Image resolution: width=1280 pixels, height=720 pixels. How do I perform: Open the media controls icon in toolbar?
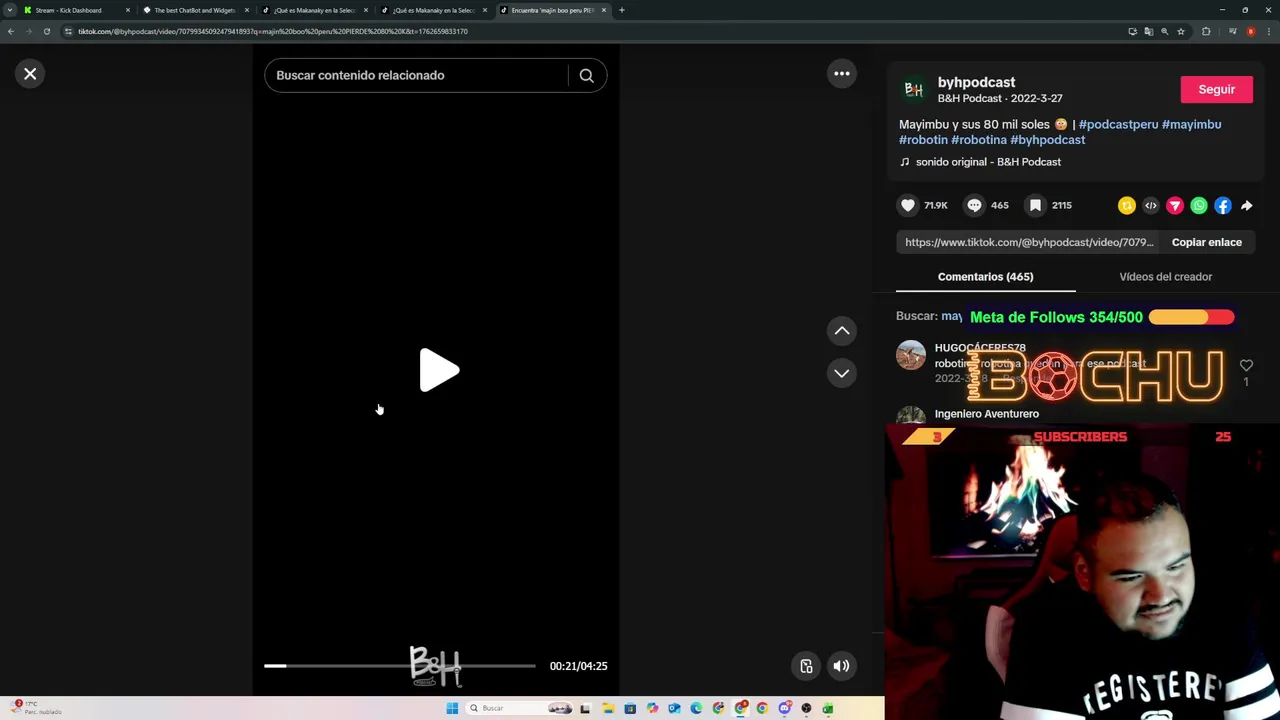point(1231,31)
